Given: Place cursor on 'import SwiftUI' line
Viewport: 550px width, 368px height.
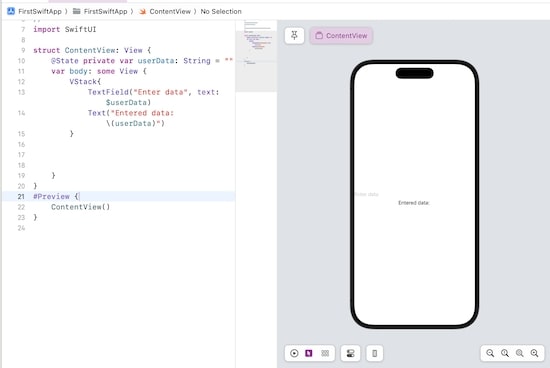Looking at the screenshot, I should [x=65, y=29].
